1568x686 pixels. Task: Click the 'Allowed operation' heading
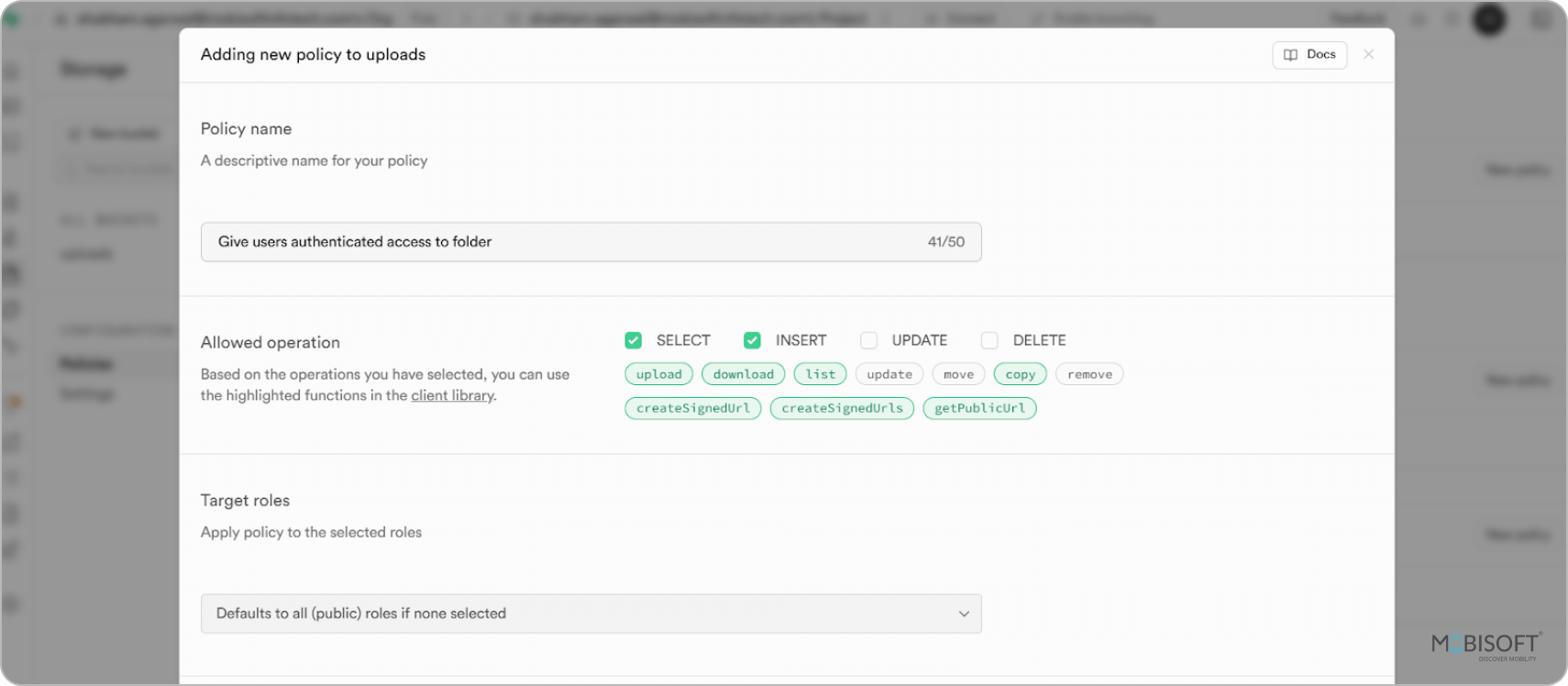271,342
